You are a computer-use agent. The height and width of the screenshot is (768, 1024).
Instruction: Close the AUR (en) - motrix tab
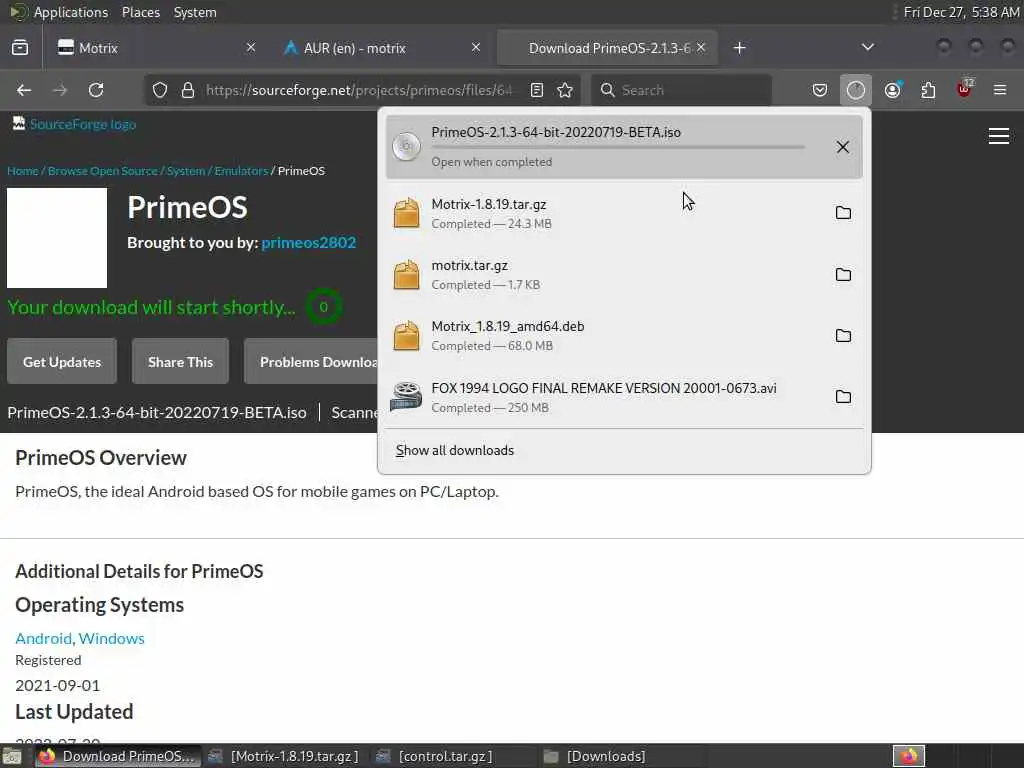tap(476, 48)
